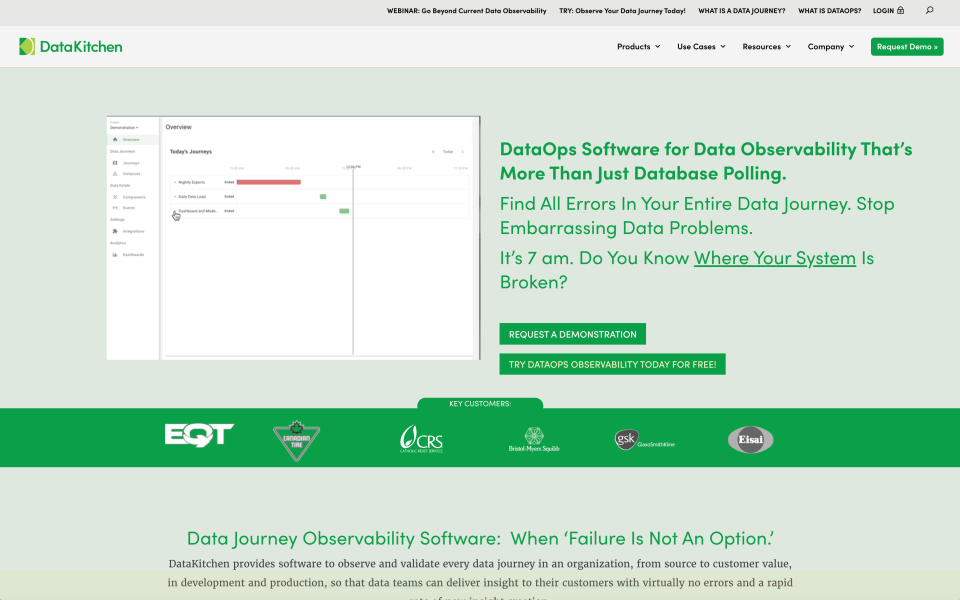Expand the Nightly Exports journey row
Screen dimensions: 960x600
pos(175,182)
